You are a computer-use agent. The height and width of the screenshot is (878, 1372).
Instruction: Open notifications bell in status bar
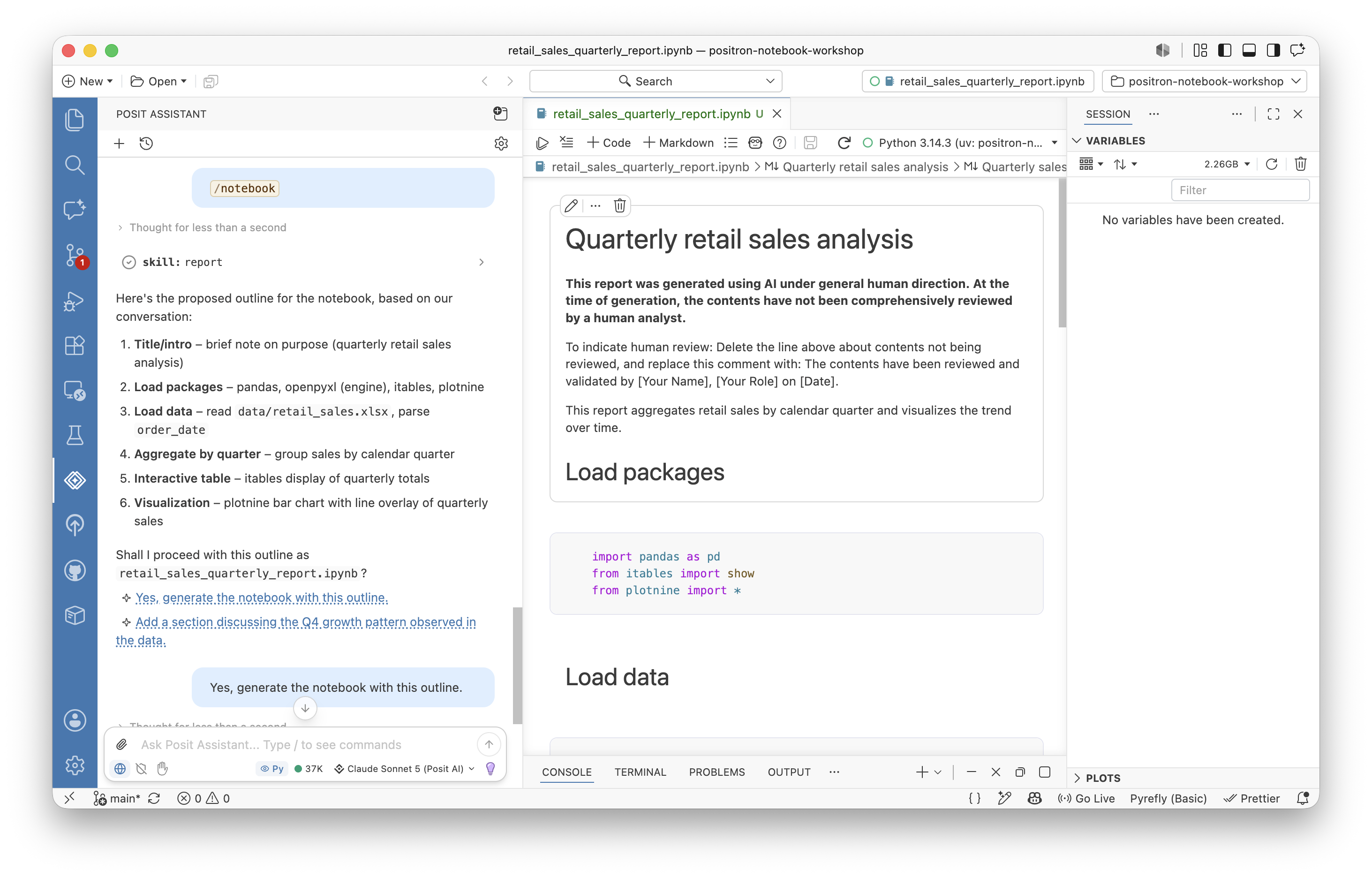[1303, 798]
